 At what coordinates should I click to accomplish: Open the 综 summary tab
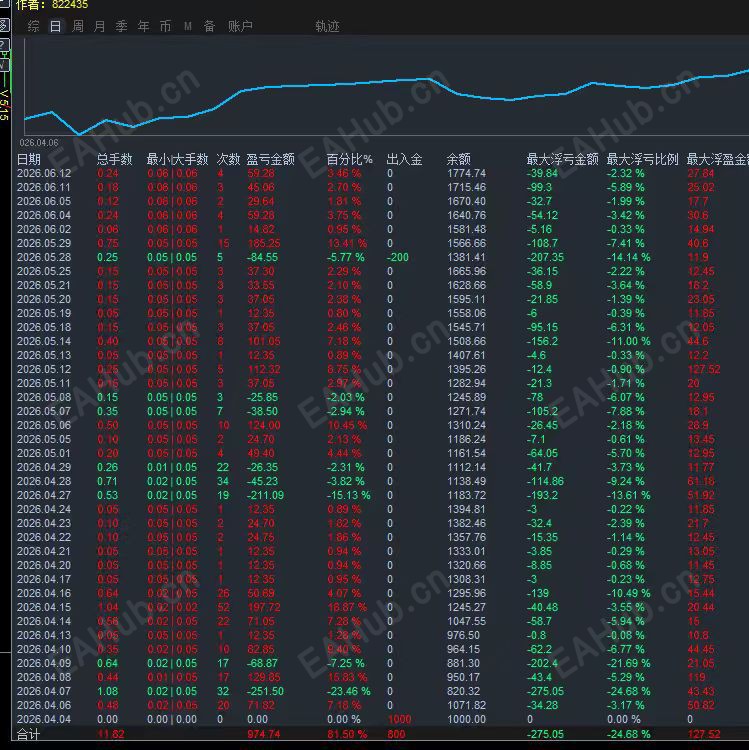[x=33, y=26]
